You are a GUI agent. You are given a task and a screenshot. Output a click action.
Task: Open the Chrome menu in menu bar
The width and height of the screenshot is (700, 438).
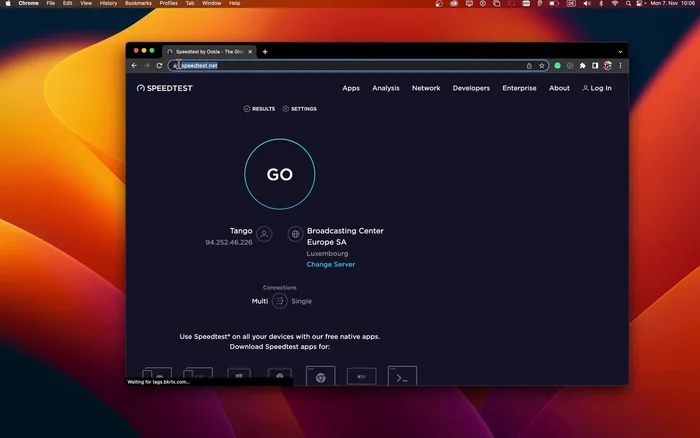(x=28, y=3)
